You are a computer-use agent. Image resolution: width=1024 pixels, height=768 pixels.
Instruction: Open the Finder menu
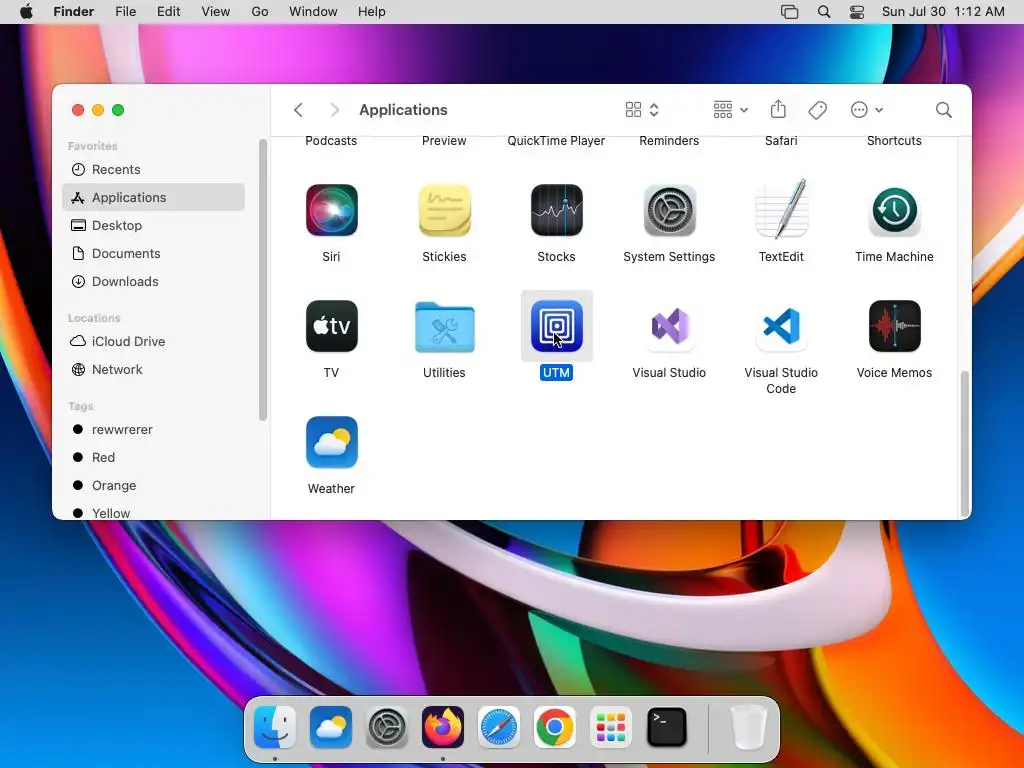(x=74, y=12)
